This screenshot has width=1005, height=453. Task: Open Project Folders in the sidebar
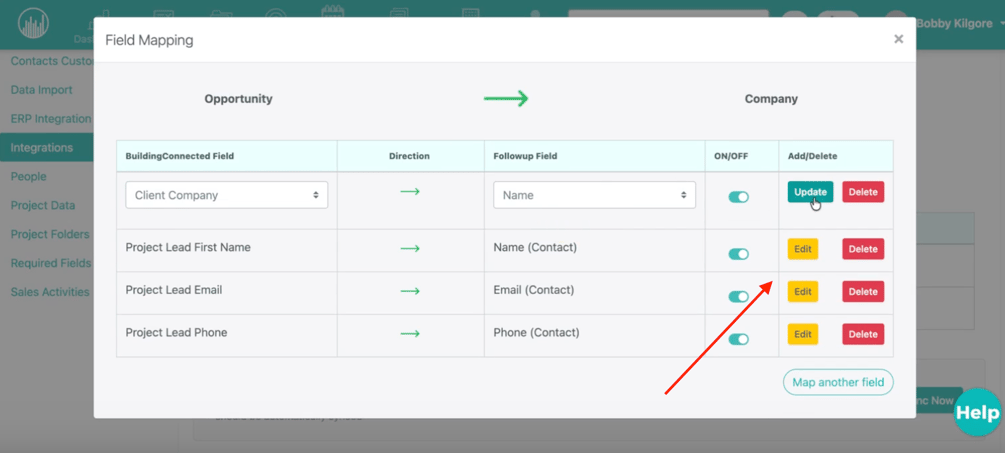tap(50, 234)
